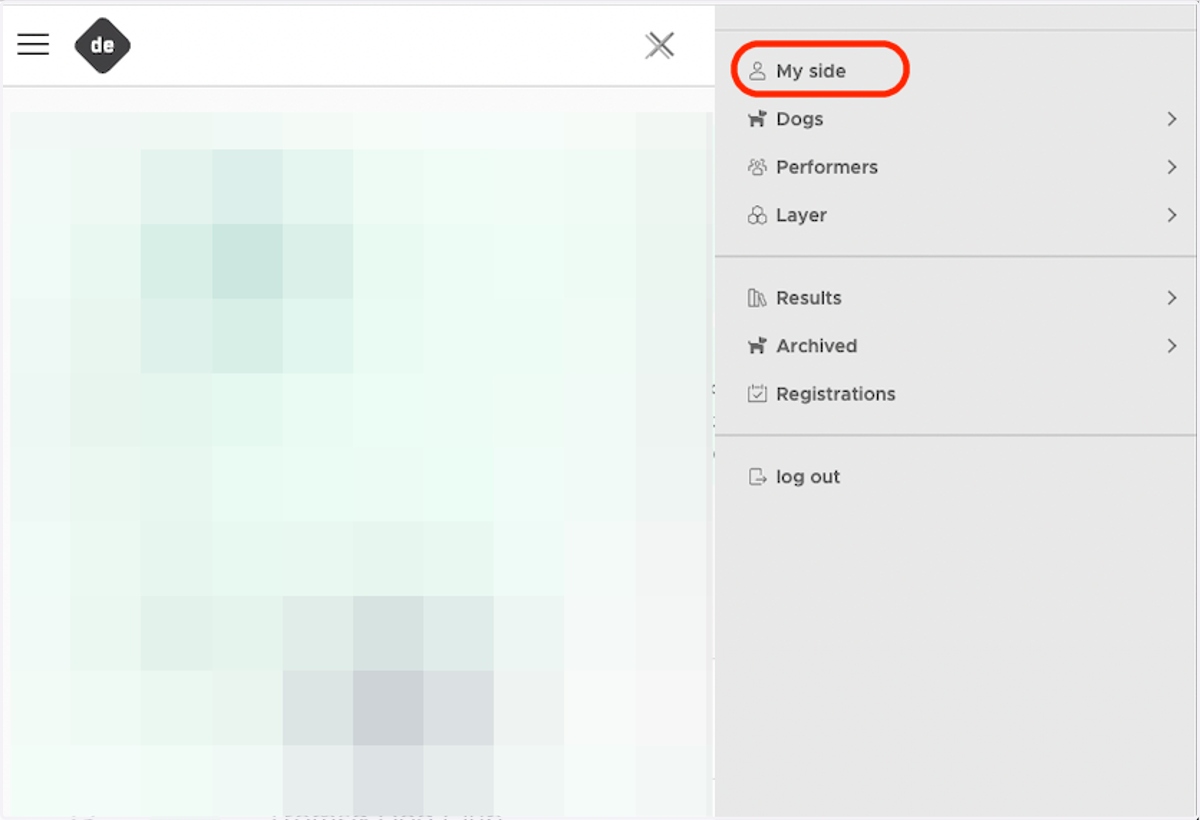Open the Layer menu item

click(x=801, y=215)
